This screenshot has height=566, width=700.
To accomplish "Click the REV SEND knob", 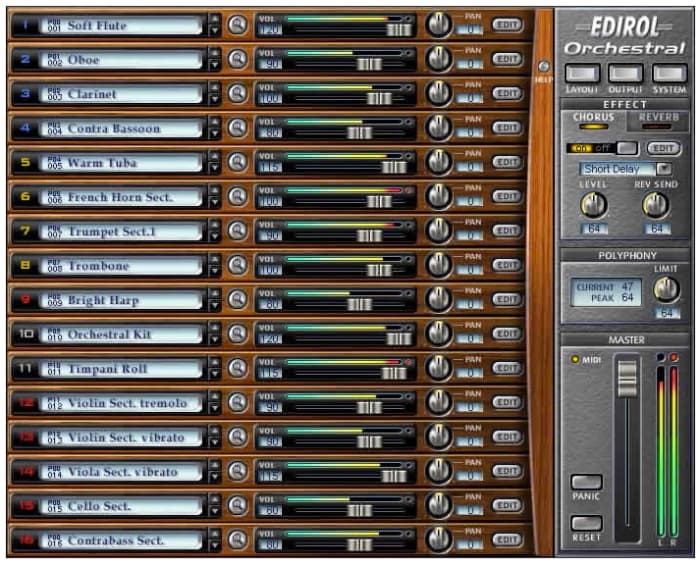I will coord(655,205).
